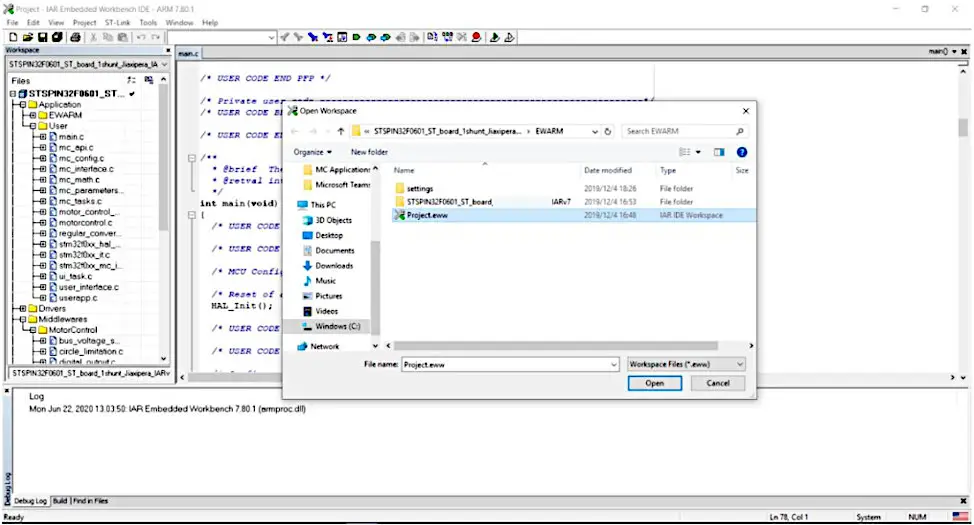Screen dimensions: 974x525
Task: Click the Up folder arrow in dialog
Action: tap(340, 131)
